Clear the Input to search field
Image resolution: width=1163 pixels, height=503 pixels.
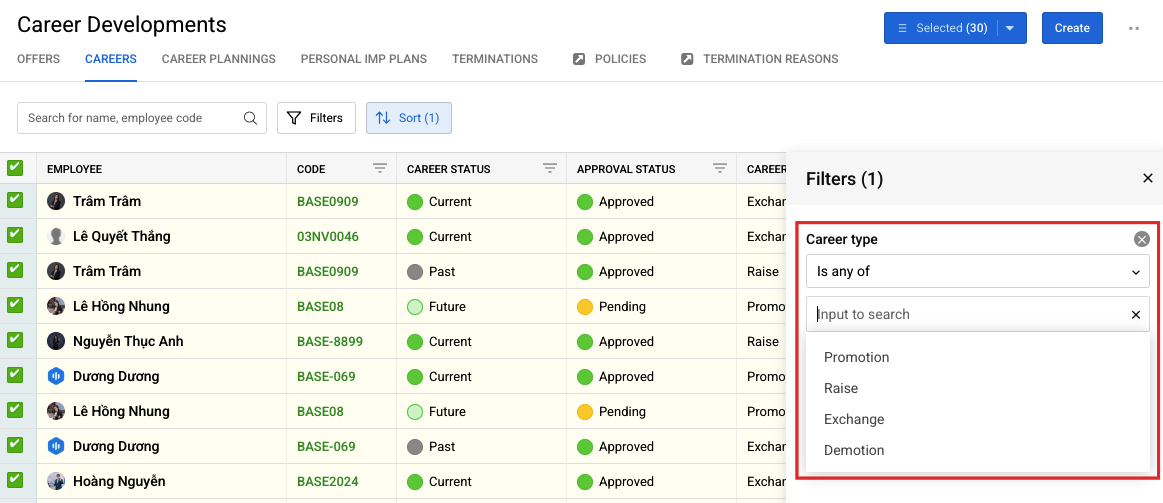point(1136,315)
